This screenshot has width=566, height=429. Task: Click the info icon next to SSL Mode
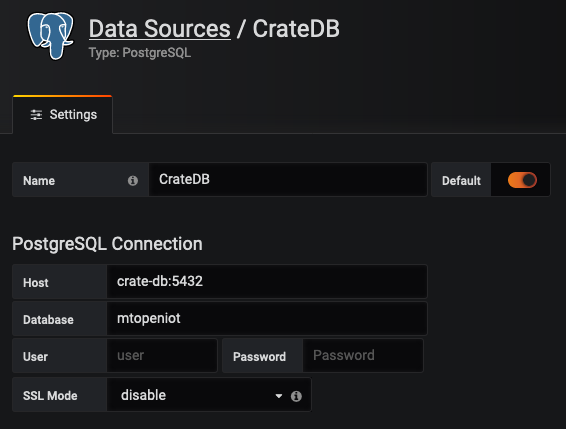(296, 396)
